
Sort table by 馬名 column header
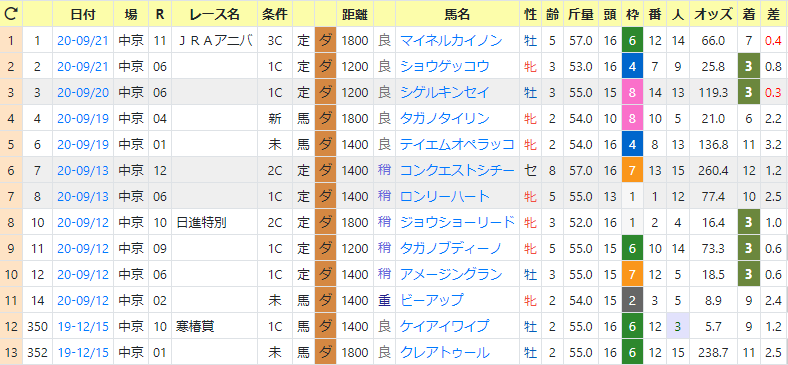(457, 14)
